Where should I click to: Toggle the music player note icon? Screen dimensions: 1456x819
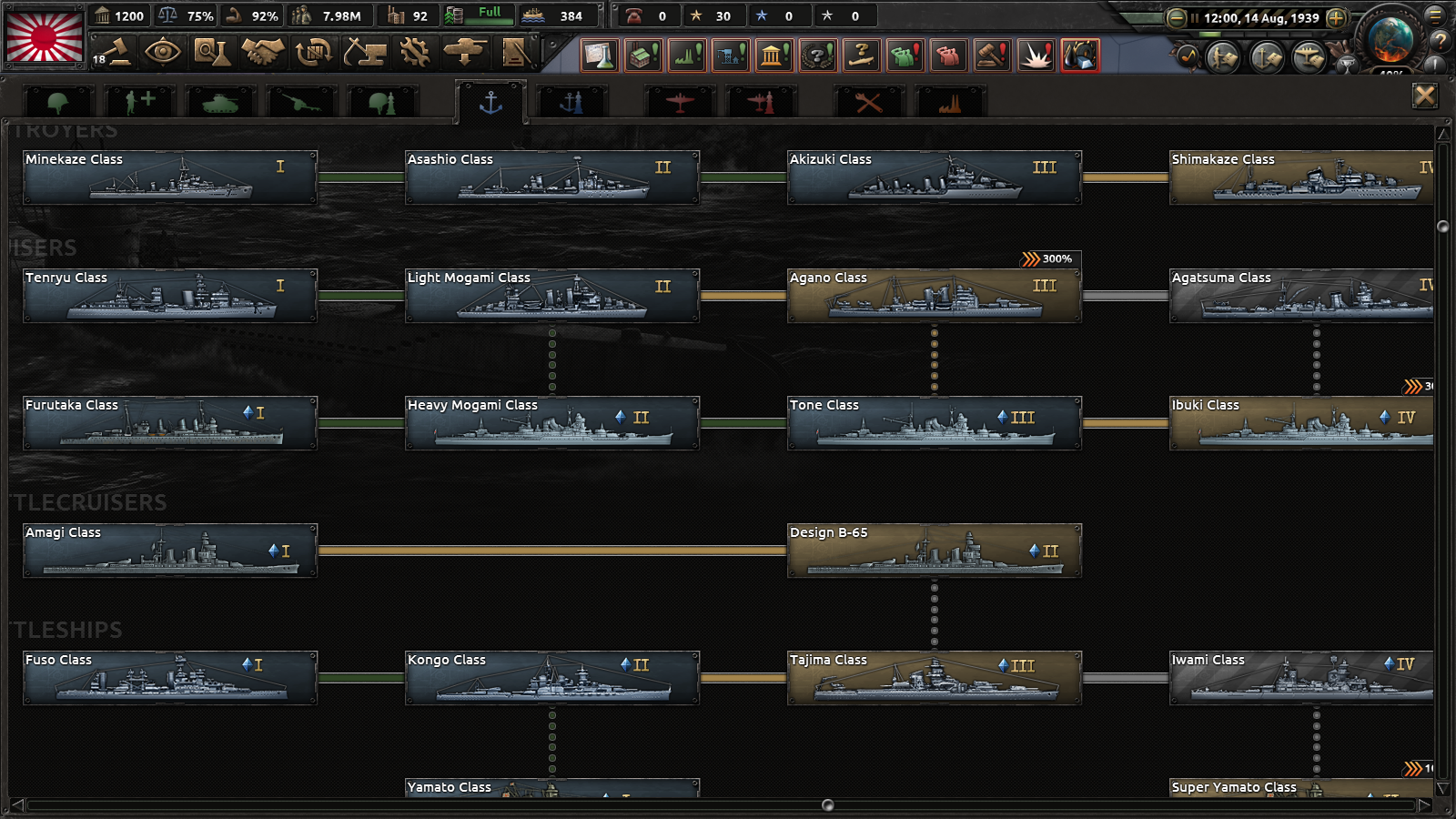pos(1188,57)
